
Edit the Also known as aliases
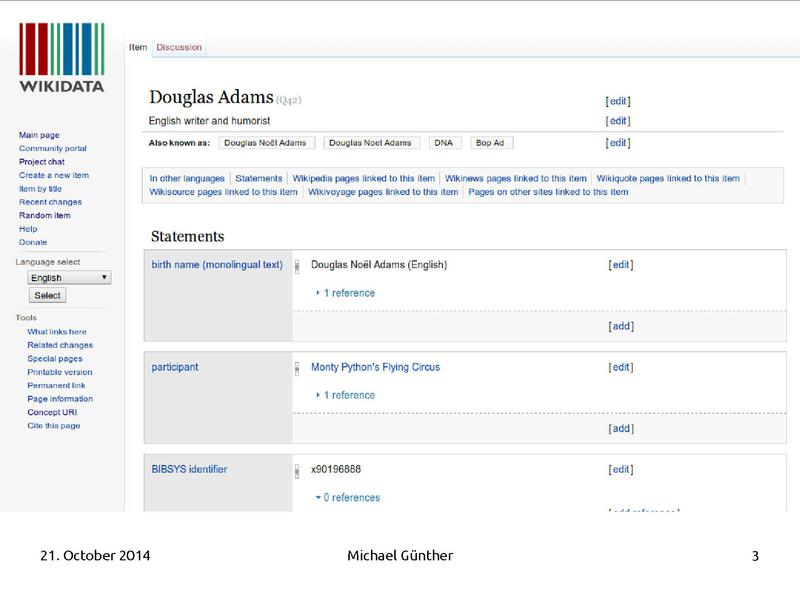click(x=618, y=143)
